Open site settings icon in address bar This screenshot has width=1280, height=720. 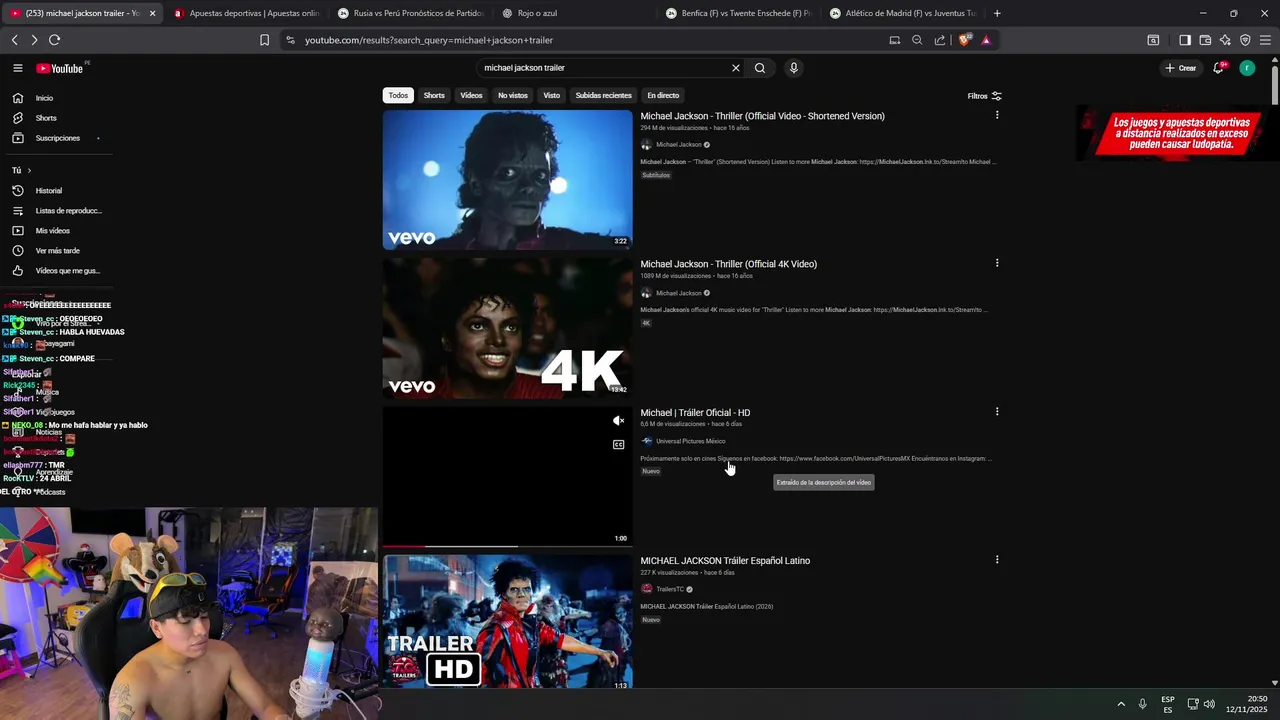[x=290, y=40]
